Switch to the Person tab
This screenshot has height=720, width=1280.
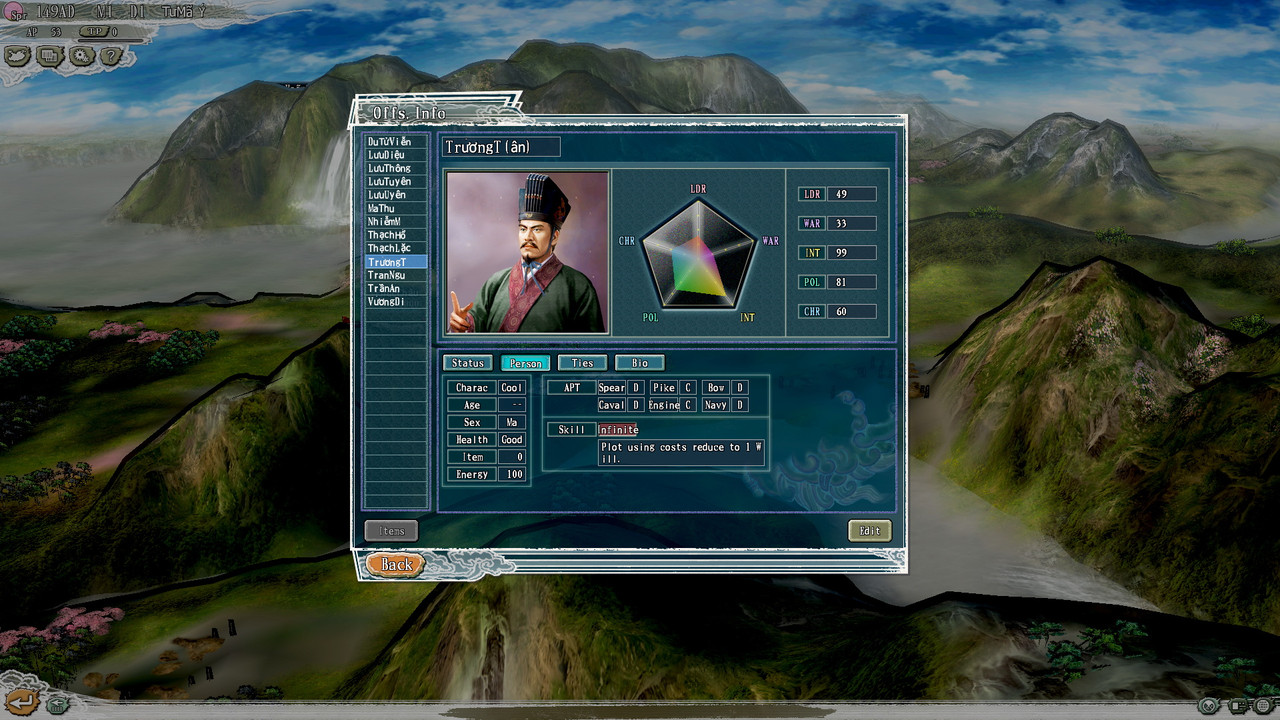525,363
